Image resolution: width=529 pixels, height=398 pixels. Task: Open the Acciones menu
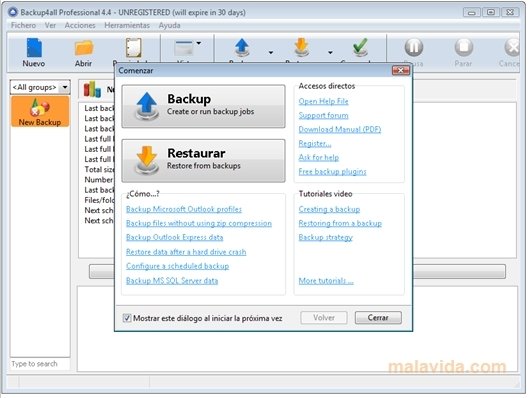[x=80, y=25]
